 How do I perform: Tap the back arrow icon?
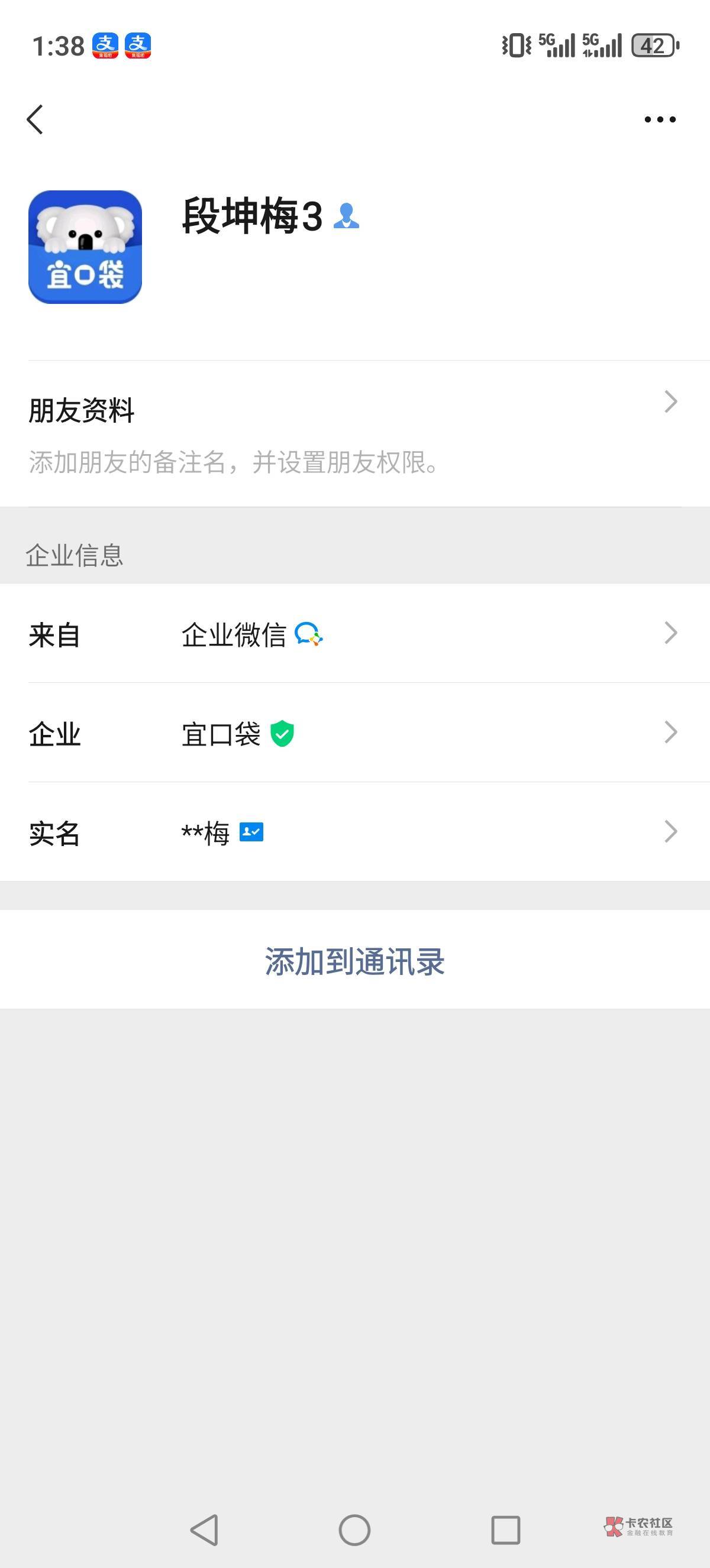[x=35, y=119]
